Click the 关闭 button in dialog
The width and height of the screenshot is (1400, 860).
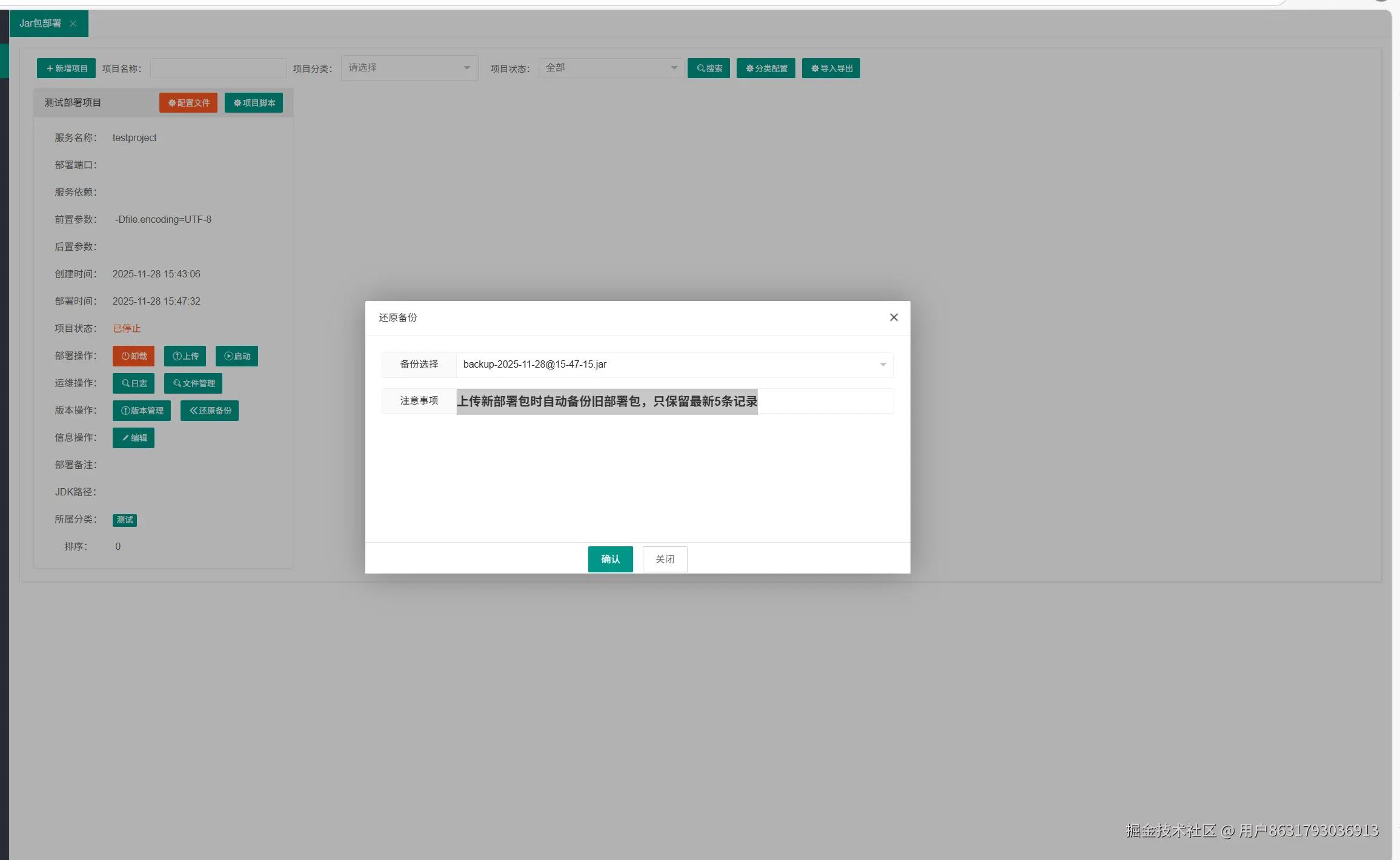[665, 559]
